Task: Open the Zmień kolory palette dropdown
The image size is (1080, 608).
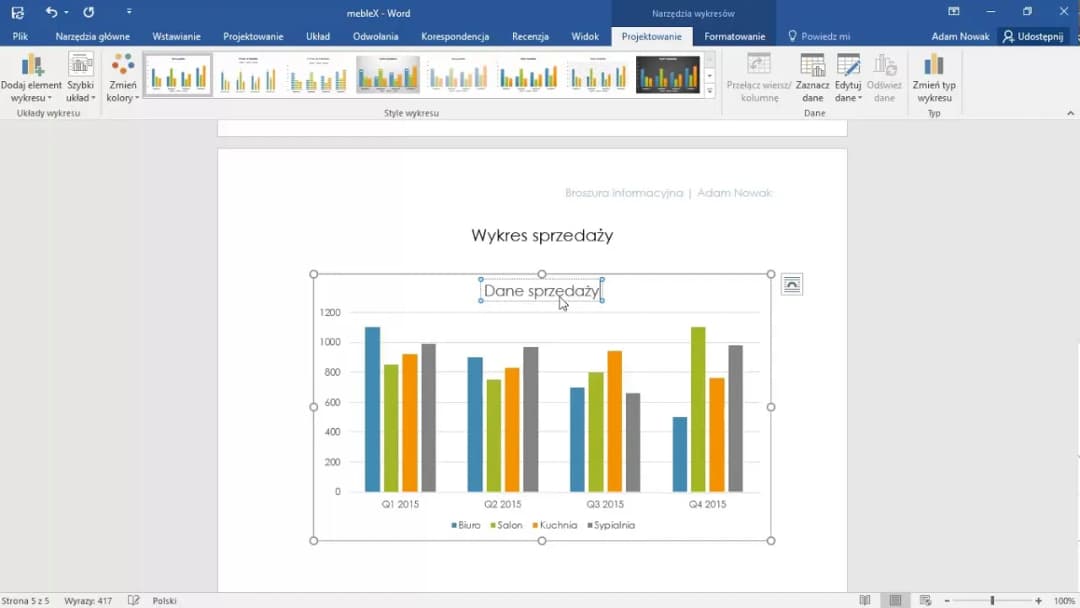Action: pos(122,78)
